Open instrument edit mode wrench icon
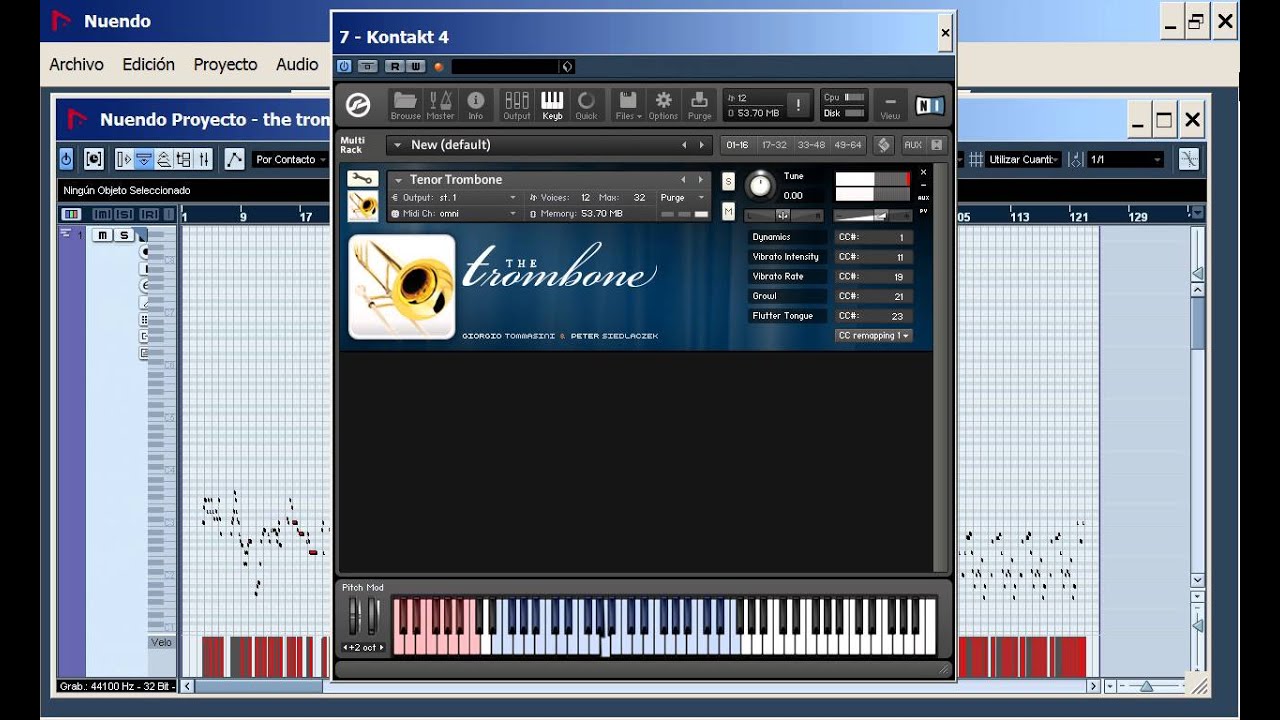 (x=362, y=179)
